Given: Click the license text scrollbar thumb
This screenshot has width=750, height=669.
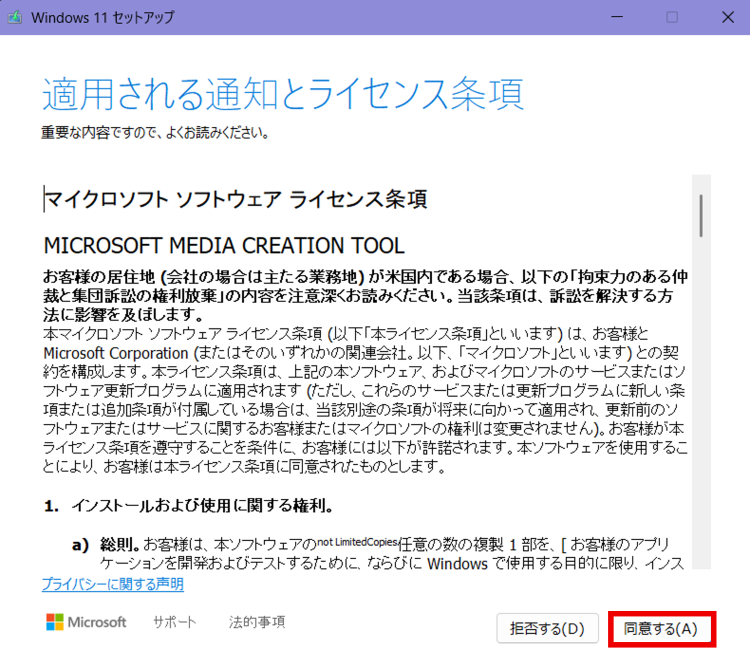Looking at the screenshot, I should coord(701,215).
